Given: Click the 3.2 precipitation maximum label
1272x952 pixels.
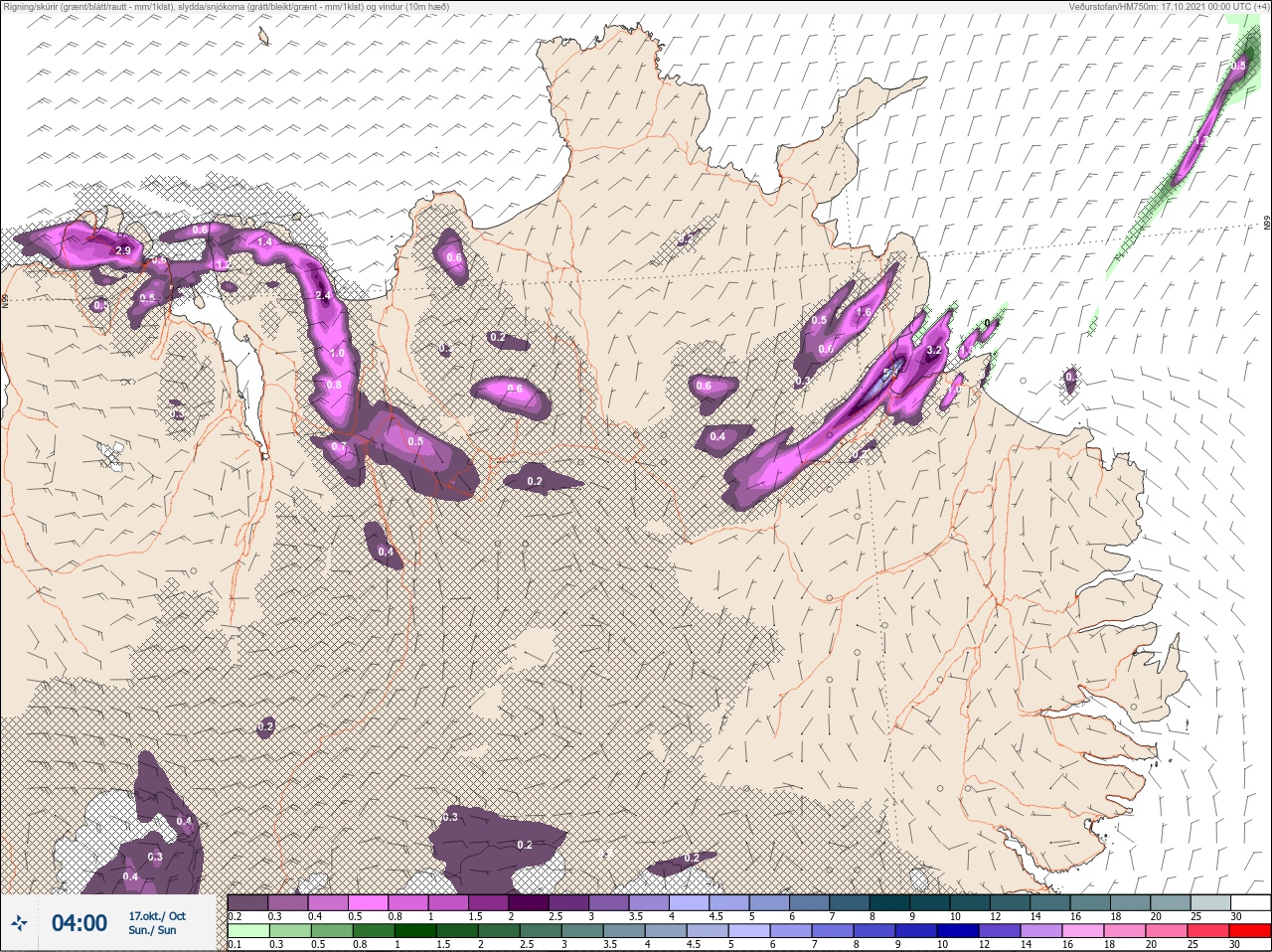Looking at the screenshot, I should point(933,351).
